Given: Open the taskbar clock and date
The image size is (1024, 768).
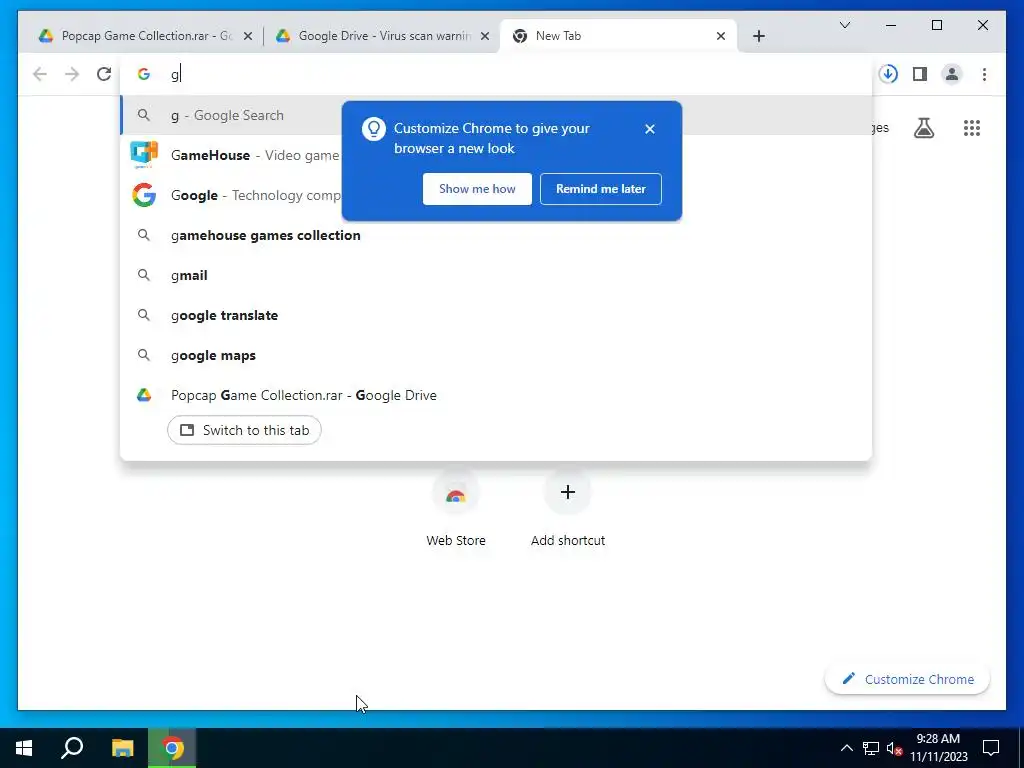Looking at the screenshot, I should click(938, 748).
